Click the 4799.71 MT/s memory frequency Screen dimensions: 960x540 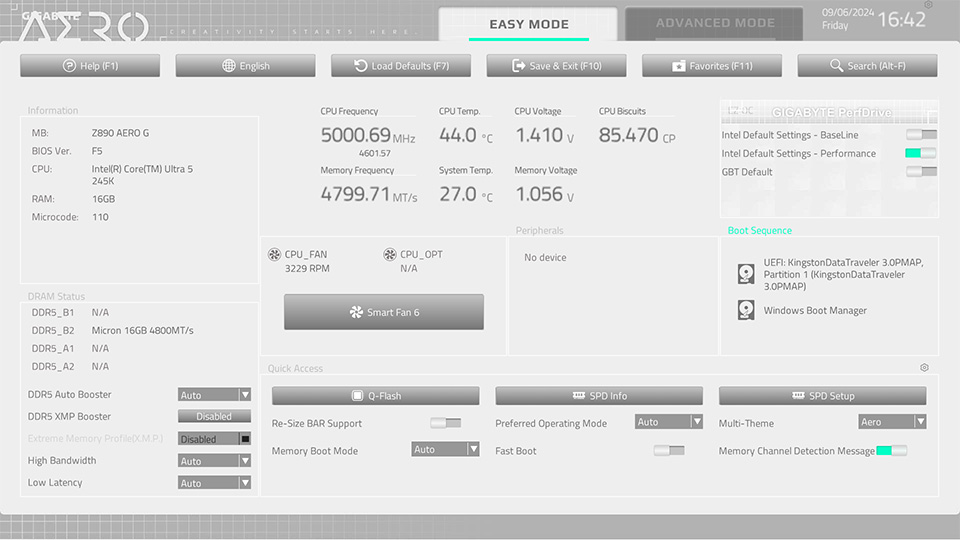(369, 194)
